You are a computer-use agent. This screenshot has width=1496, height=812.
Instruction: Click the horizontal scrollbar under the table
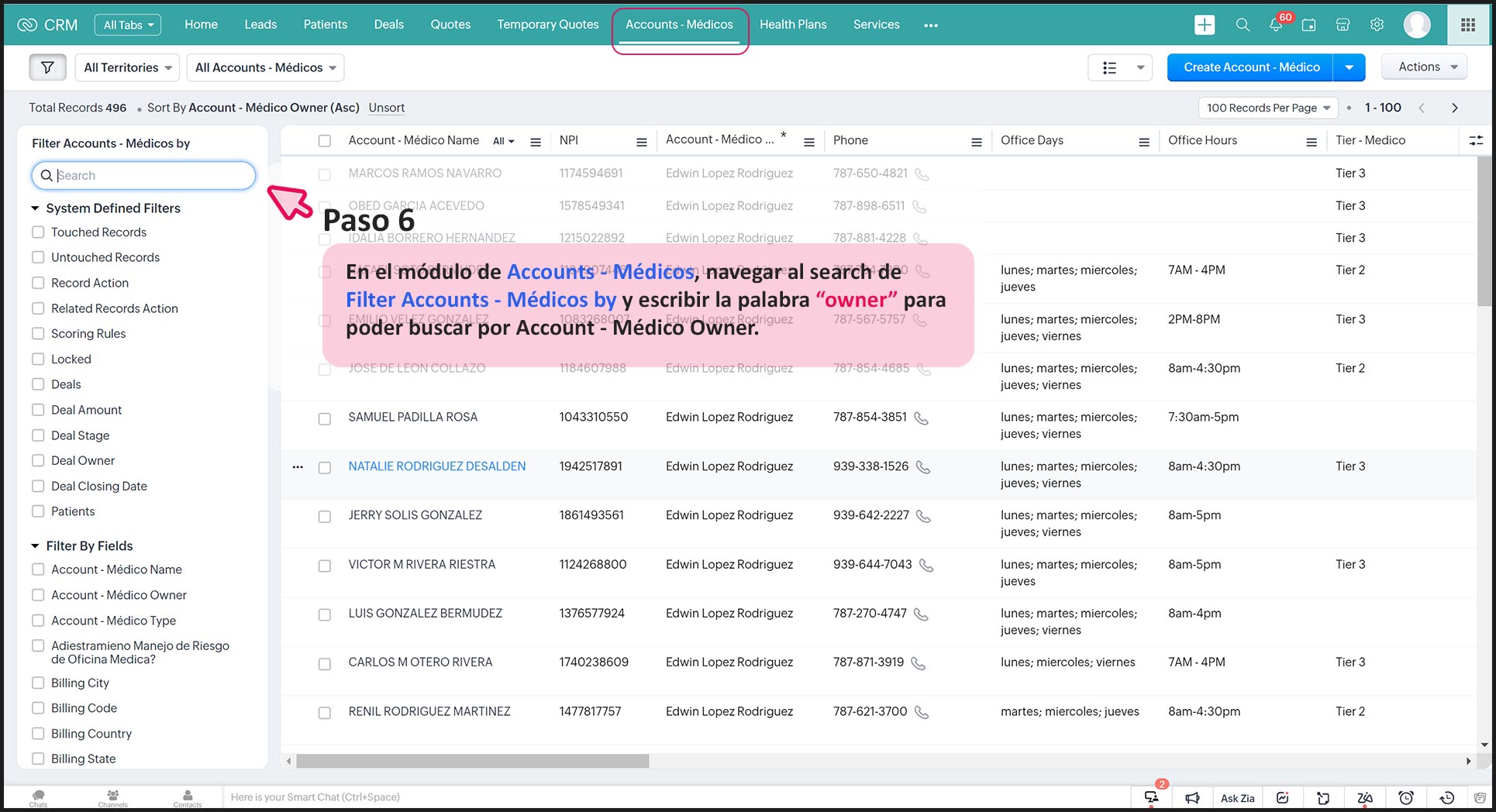(472, 762)
